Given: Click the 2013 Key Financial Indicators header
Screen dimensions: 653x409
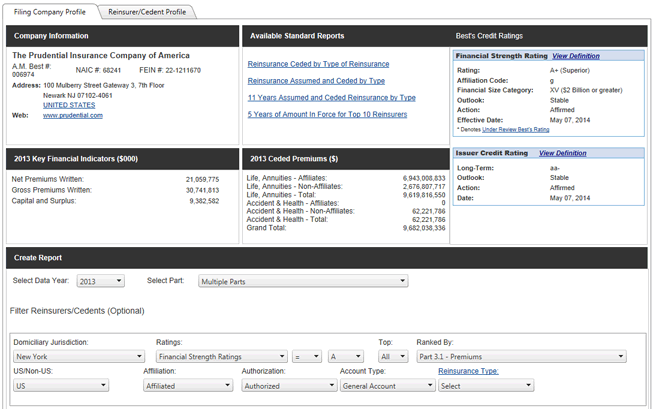Looking at the screenshot, I should [76, 159].
